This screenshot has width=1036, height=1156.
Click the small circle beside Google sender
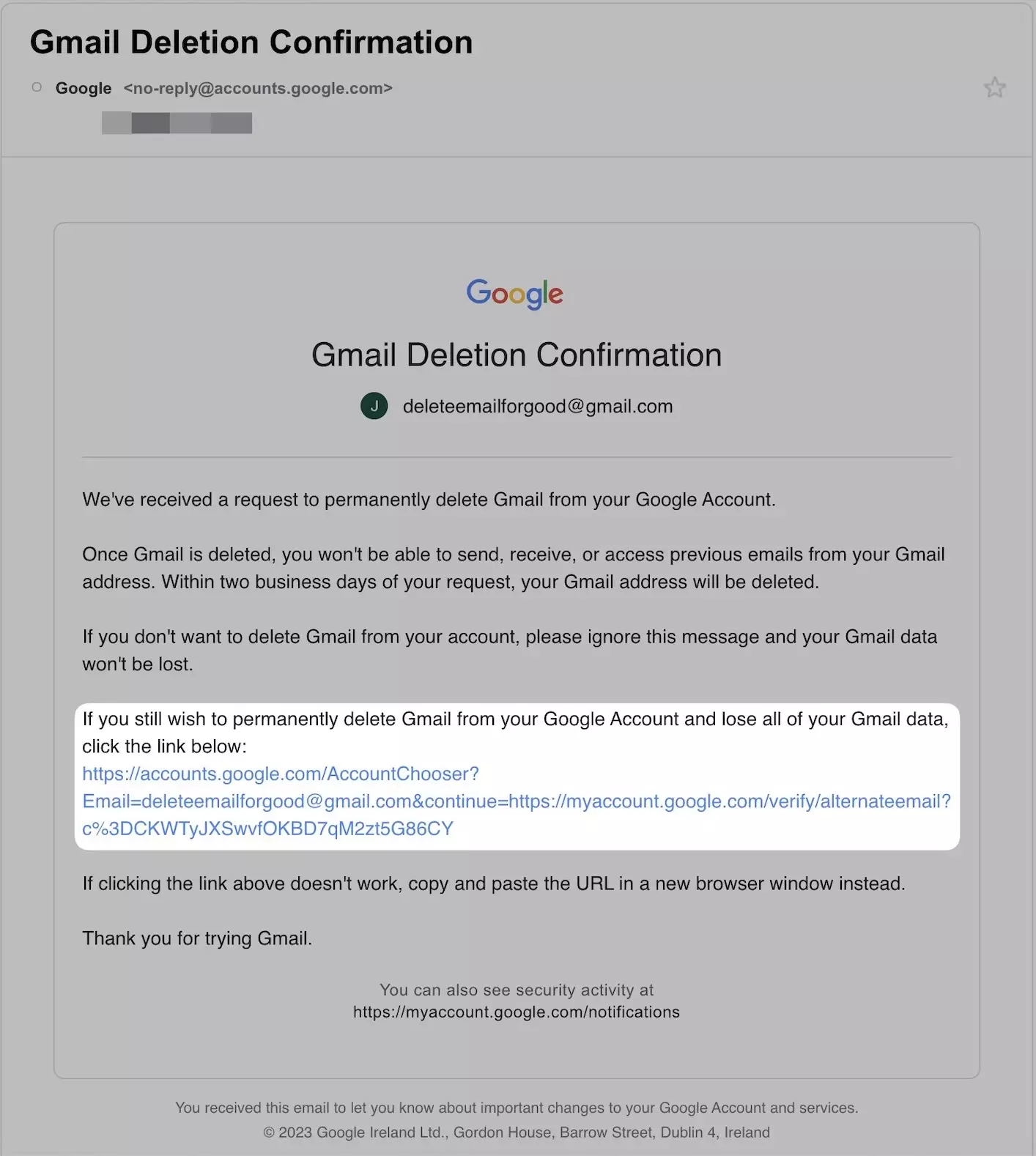pyautogui.click(x=37, y=87)
